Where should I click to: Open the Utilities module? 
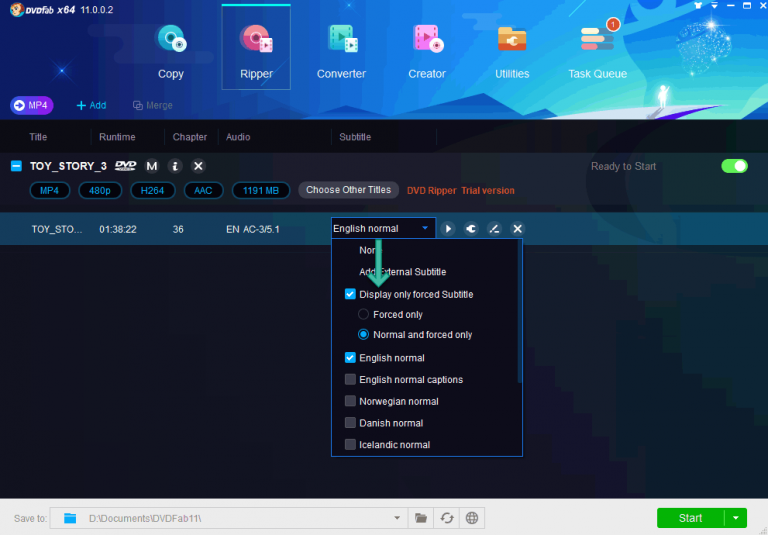(x=512, y=51)
